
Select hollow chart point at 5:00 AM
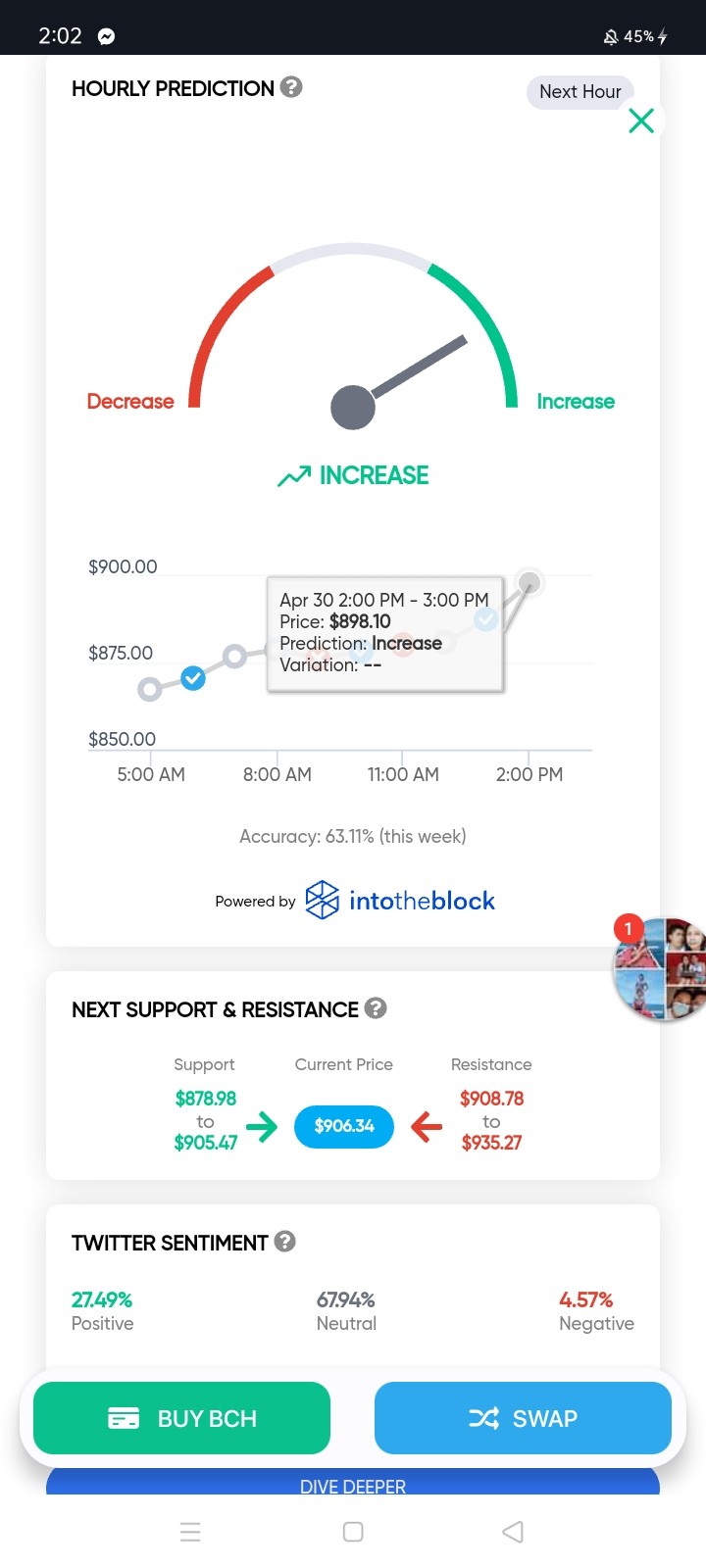[149, 690]
